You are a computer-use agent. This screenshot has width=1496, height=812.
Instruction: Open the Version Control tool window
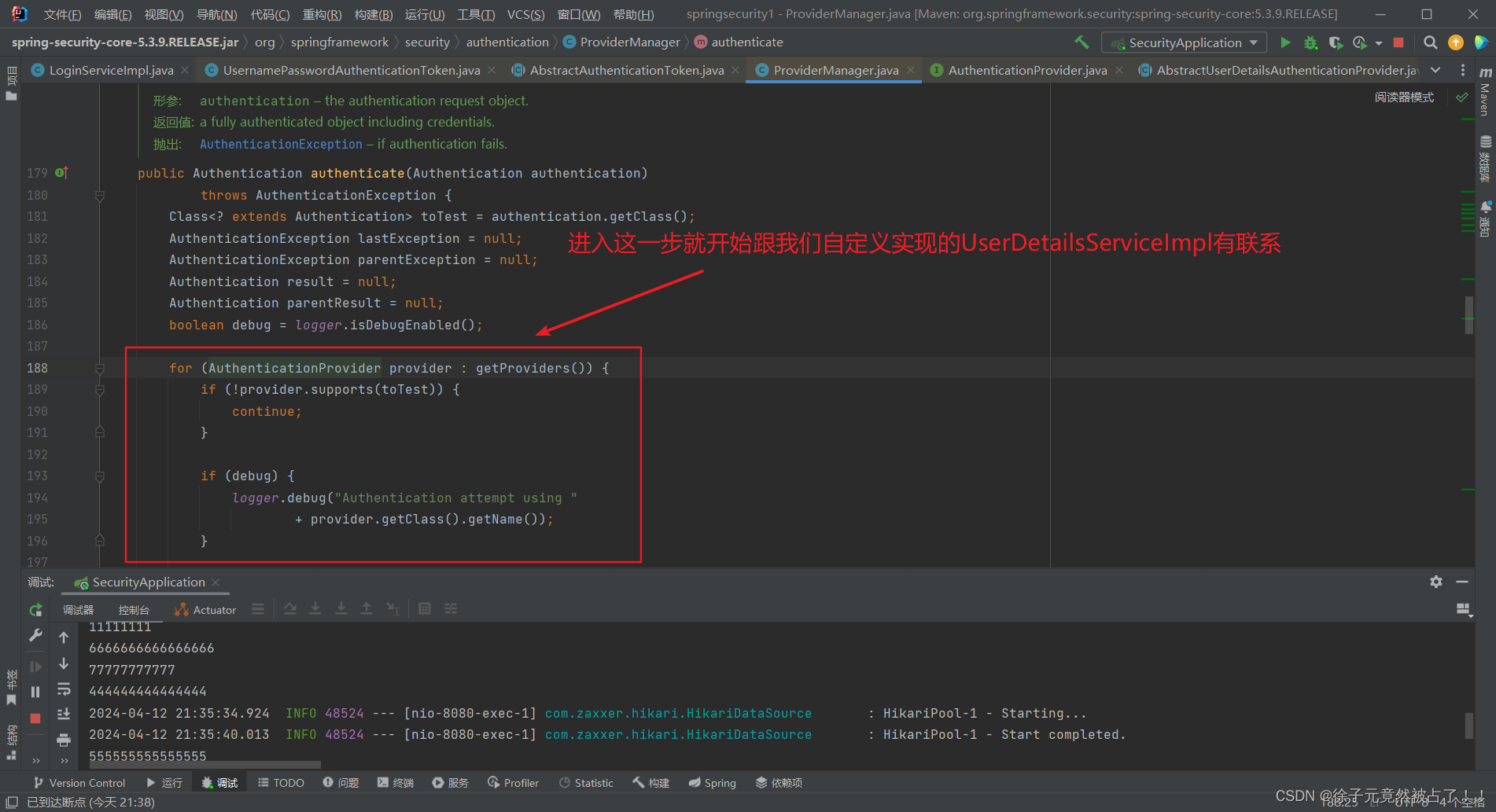[x=79, y=783]
